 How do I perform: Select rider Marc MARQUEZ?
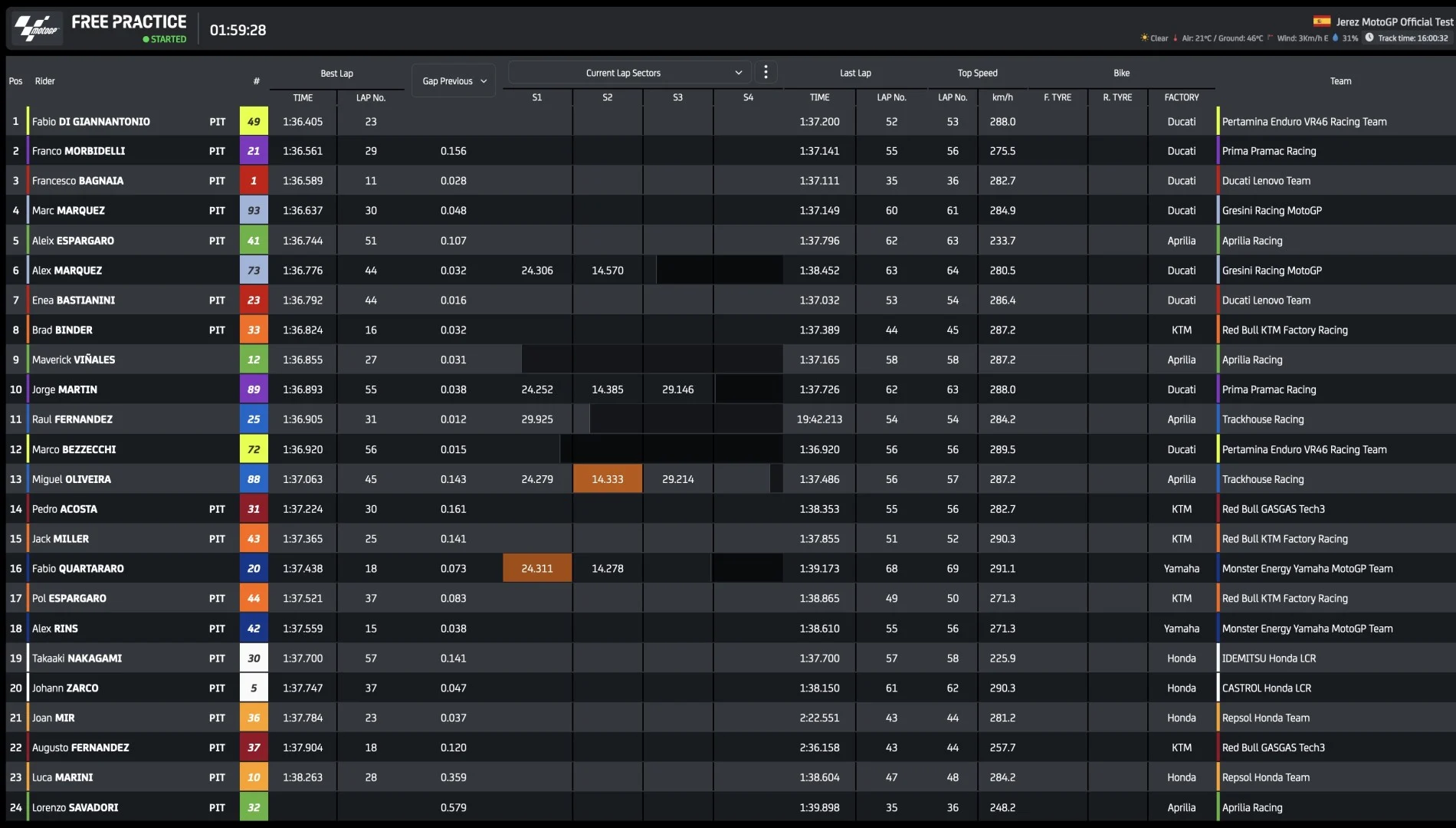coord(68,210)
